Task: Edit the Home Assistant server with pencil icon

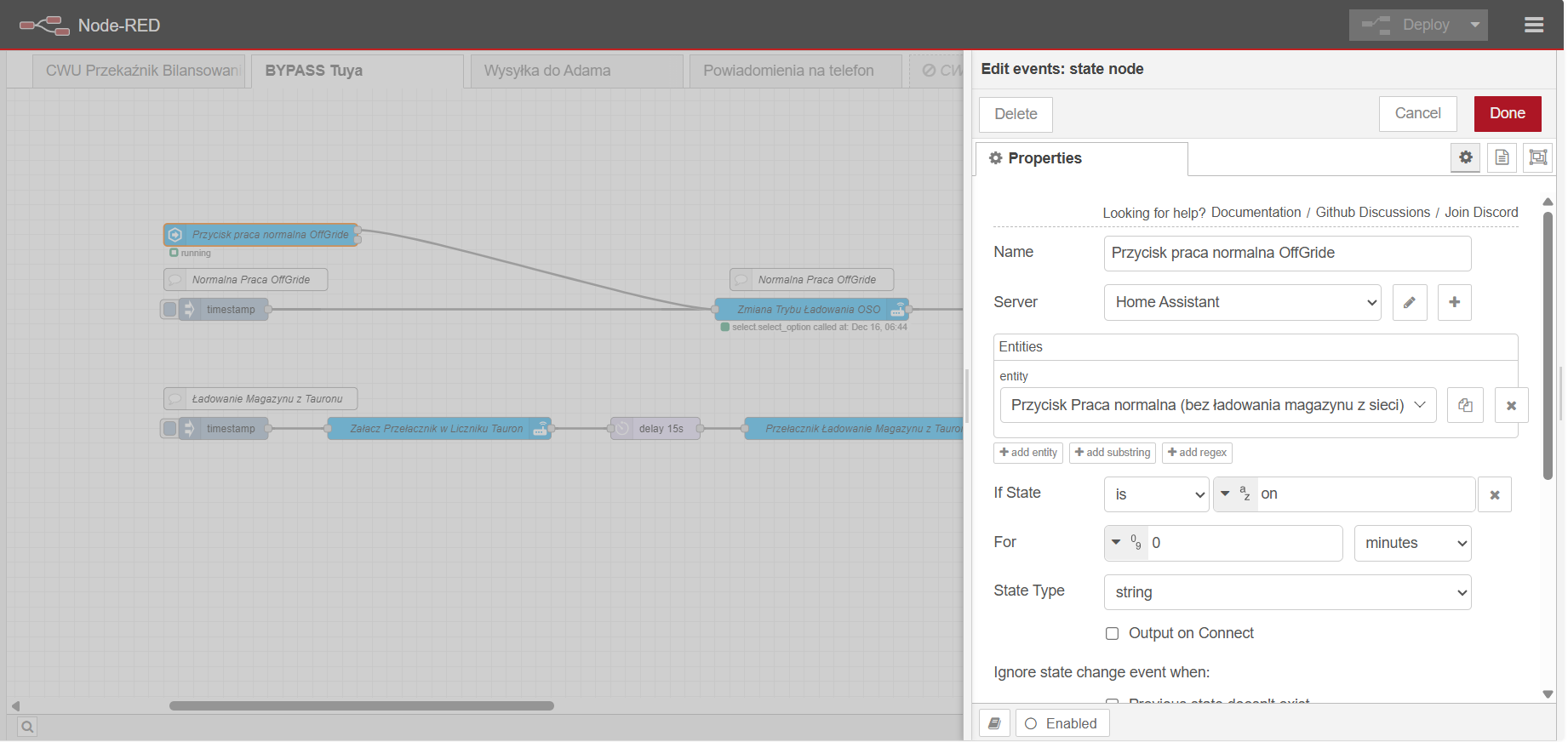Action: 1410,302
